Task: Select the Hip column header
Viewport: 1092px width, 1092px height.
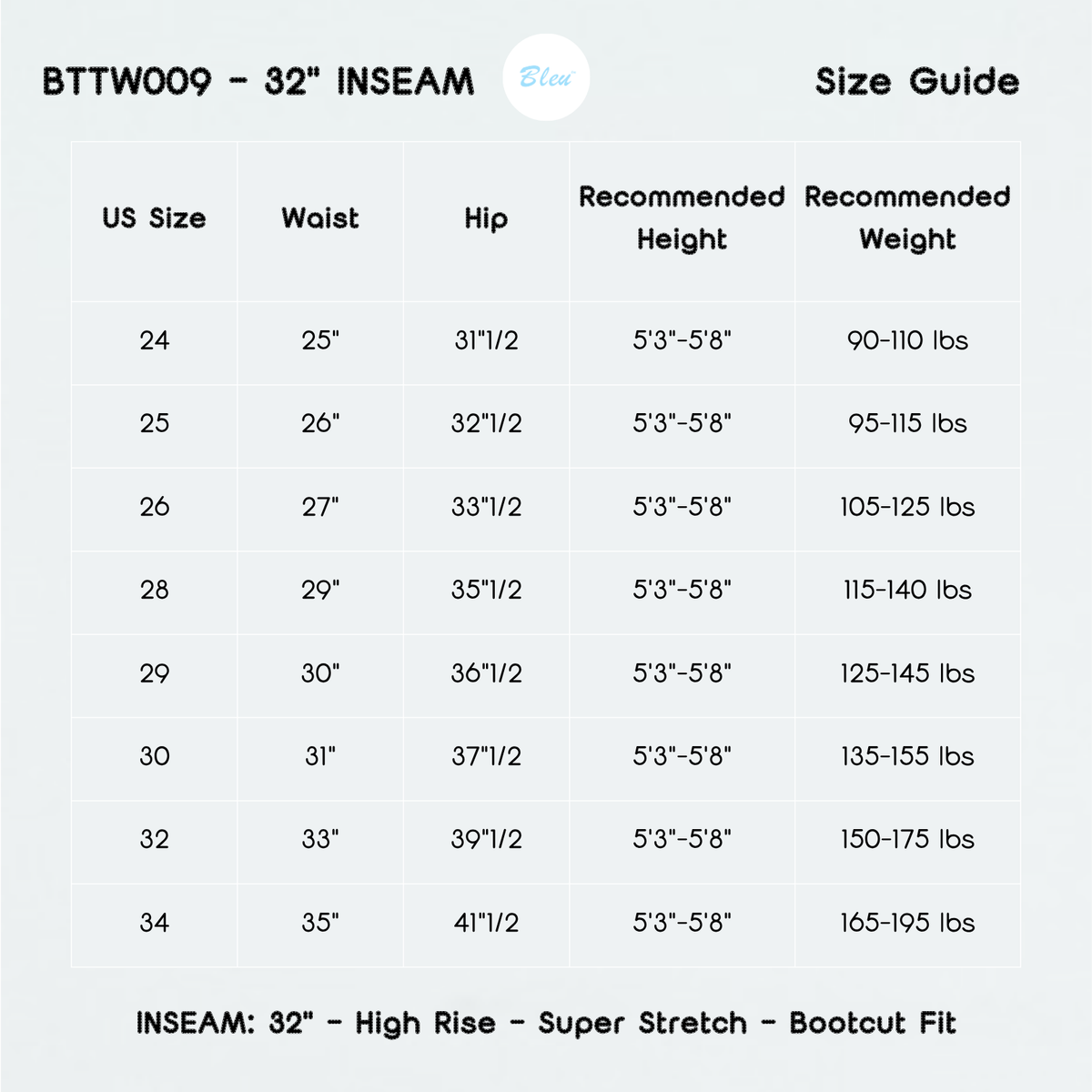Action: 486,218
